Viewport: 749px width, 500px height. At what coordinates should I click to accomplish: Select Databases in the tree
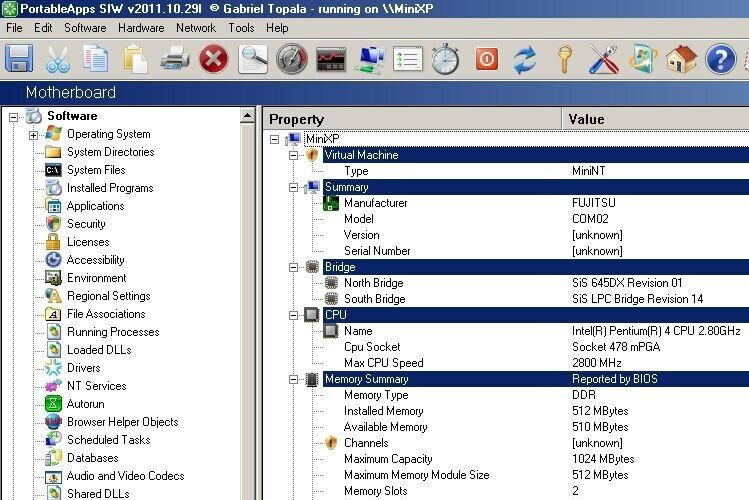(92, 458)
